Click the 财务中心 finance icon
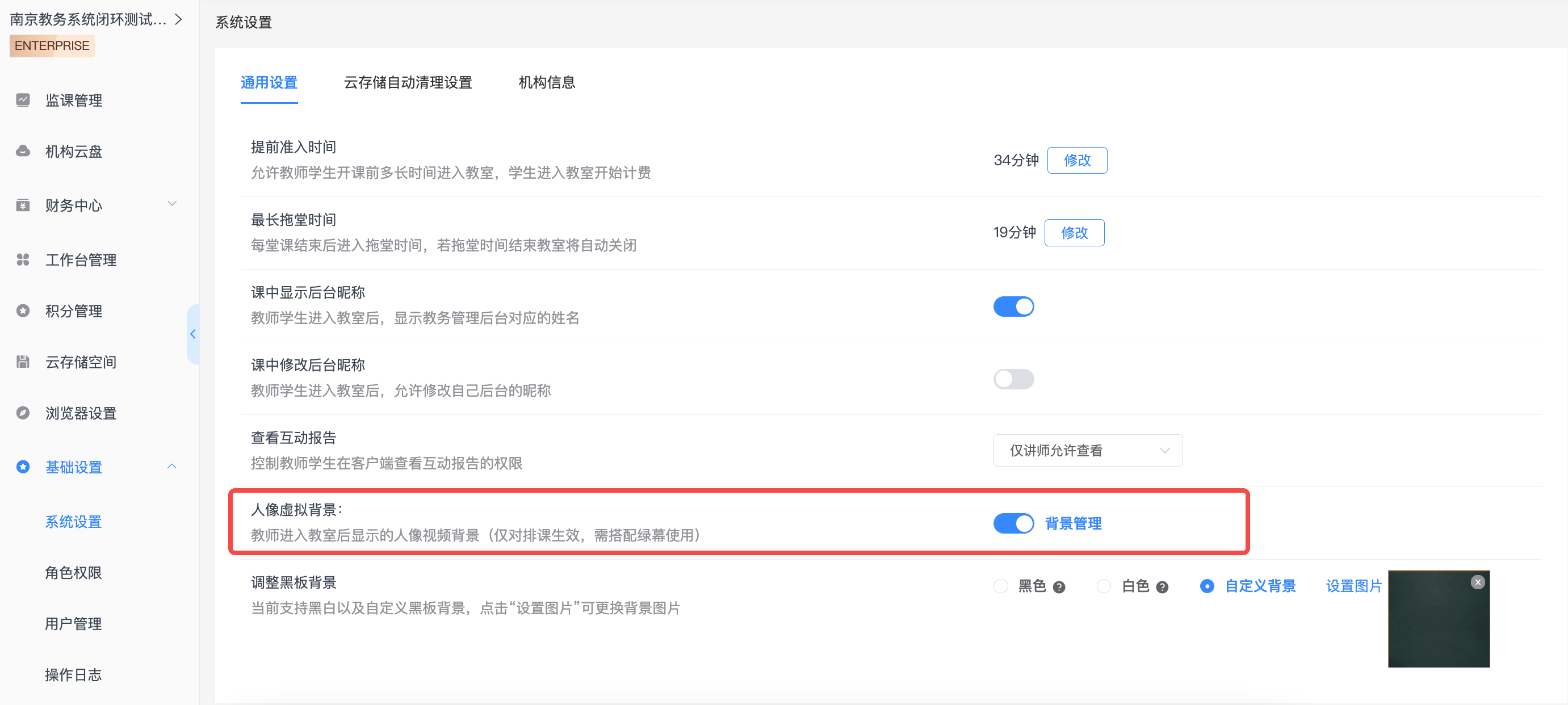This screenshot has width=1568, height=705. (23, 205)
